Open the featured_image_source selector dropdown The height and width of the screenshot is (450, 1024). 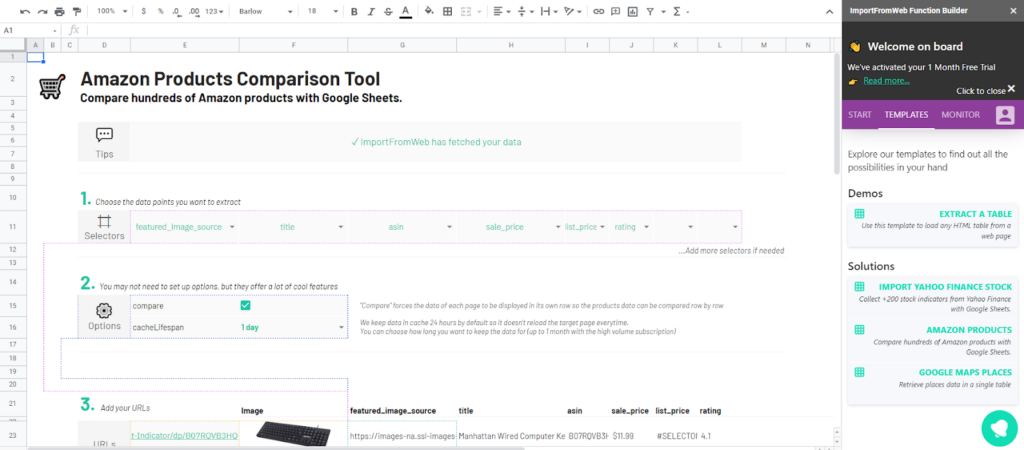232,227
